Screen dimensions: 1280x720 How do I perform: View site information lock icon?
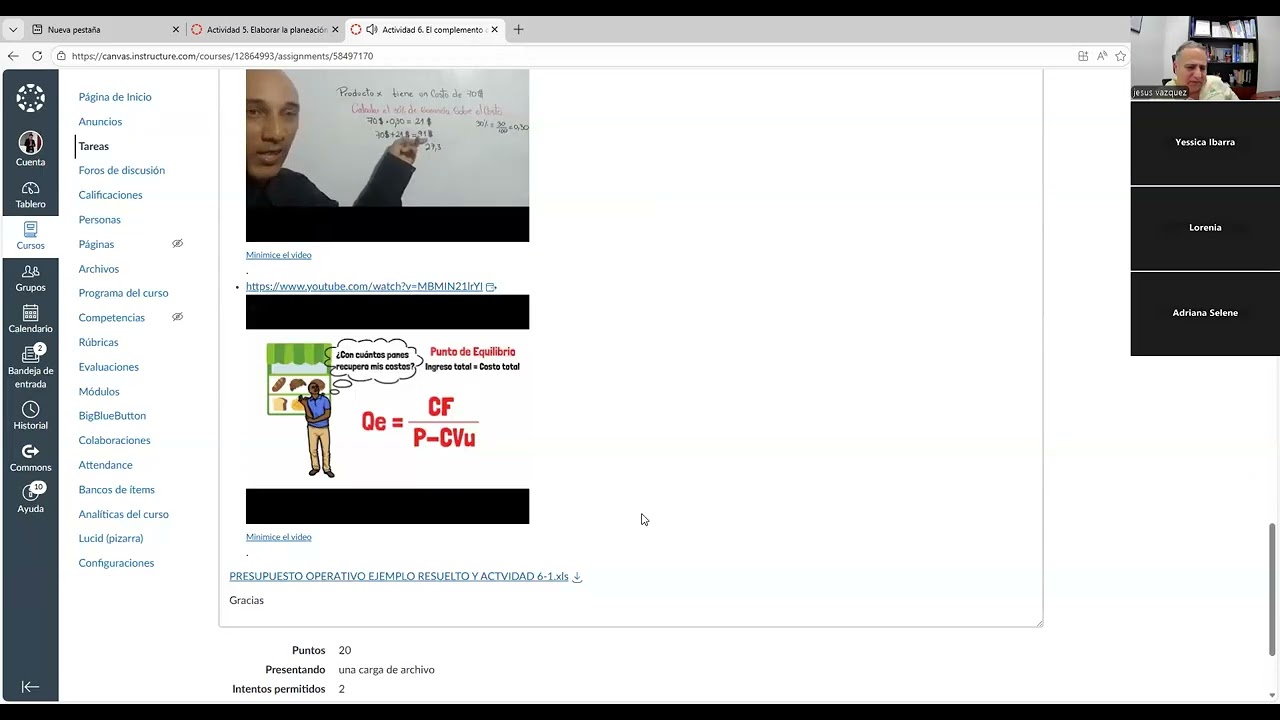(61, 56)
